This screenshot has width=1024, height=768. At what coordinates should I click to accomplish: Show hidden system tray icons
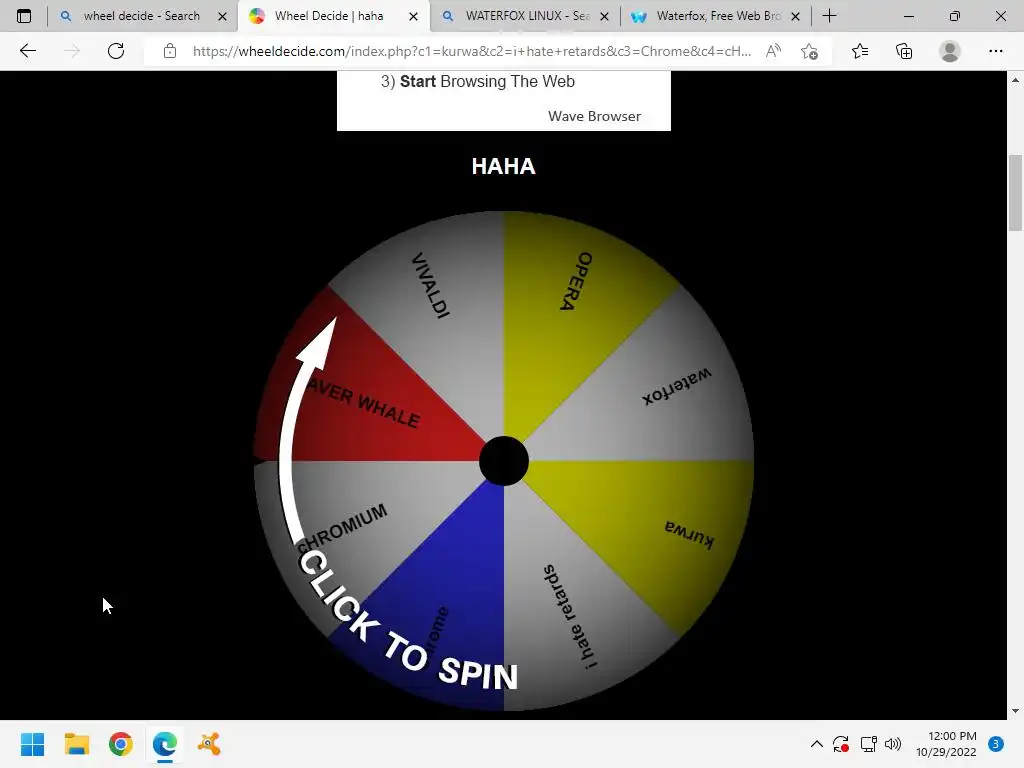pyautogui.click(x=816, y=744)
